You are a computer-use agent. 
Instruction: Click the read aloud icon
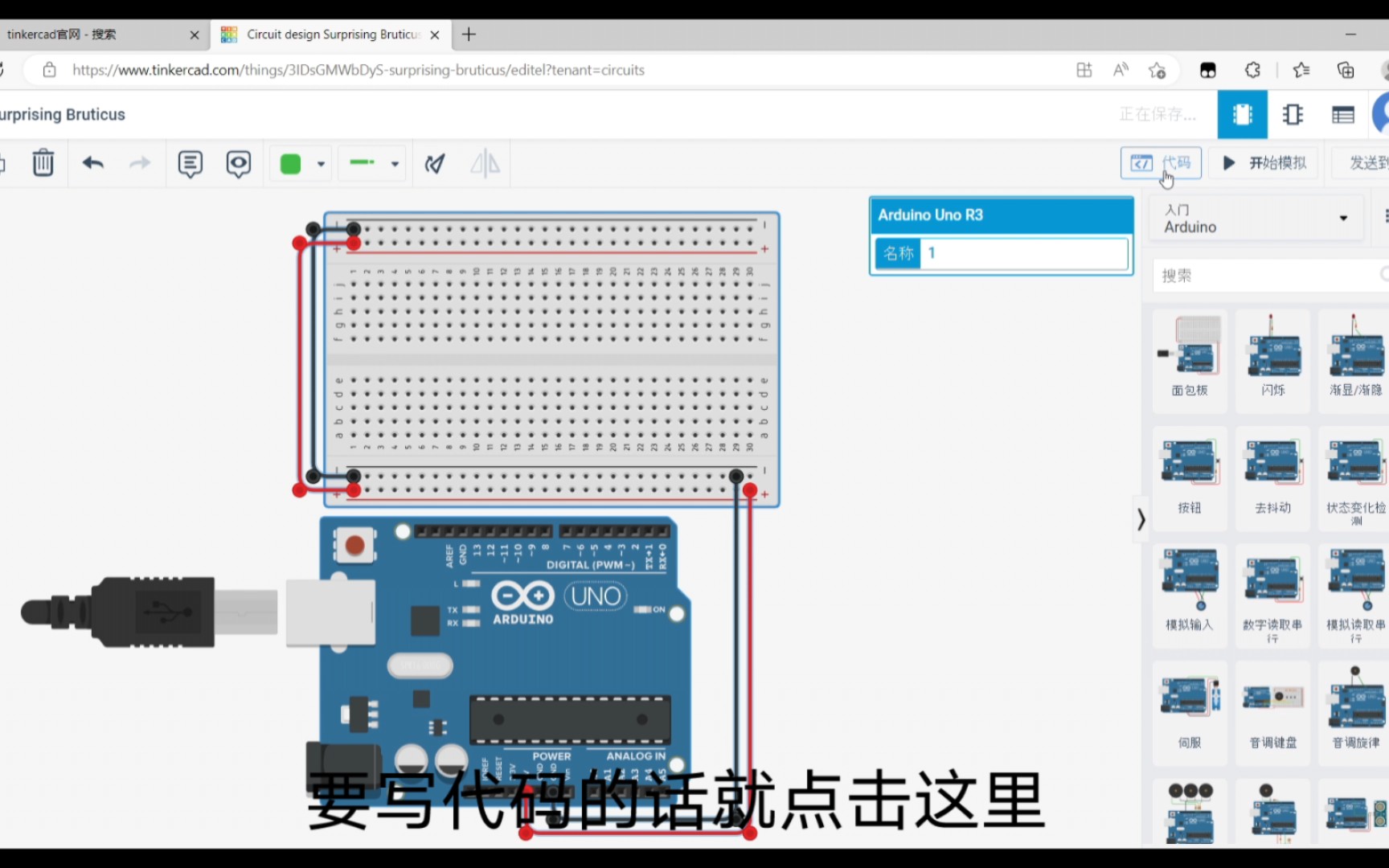point(1121,70)
